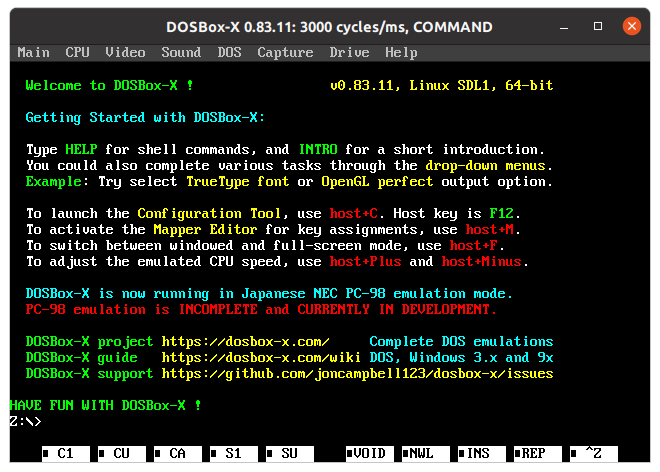Click the https://dosbox-x.com/ project URL
The width and height of the screenshot is (660, 472).
point(245,341)
